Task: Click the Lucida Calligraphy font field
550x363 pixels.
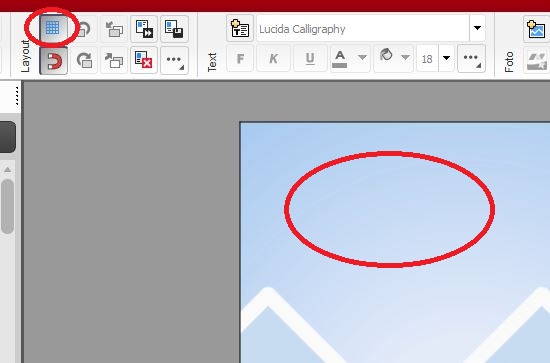Action: coord(363,29)
